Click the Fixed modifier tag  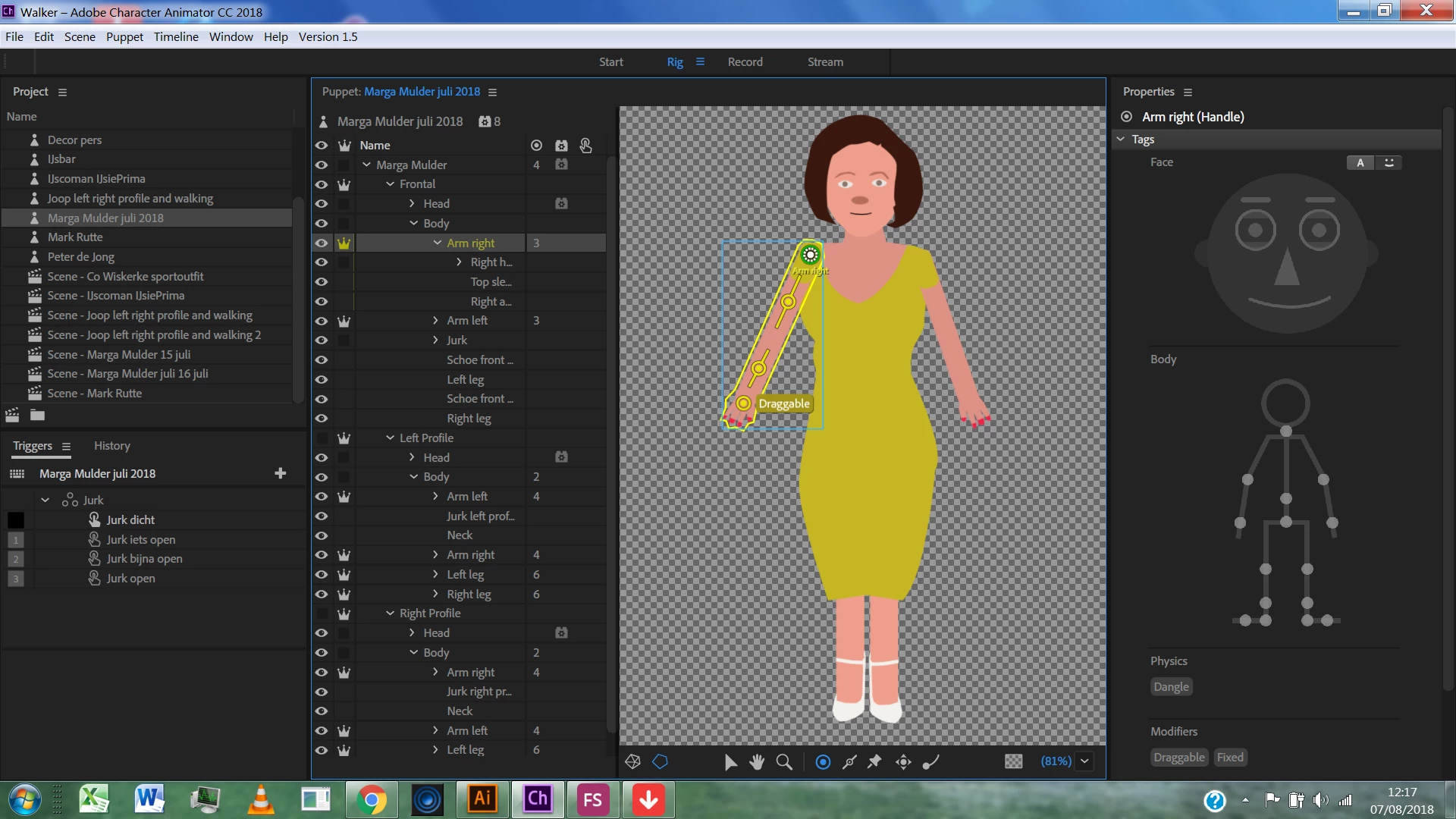click(1229, 758)
